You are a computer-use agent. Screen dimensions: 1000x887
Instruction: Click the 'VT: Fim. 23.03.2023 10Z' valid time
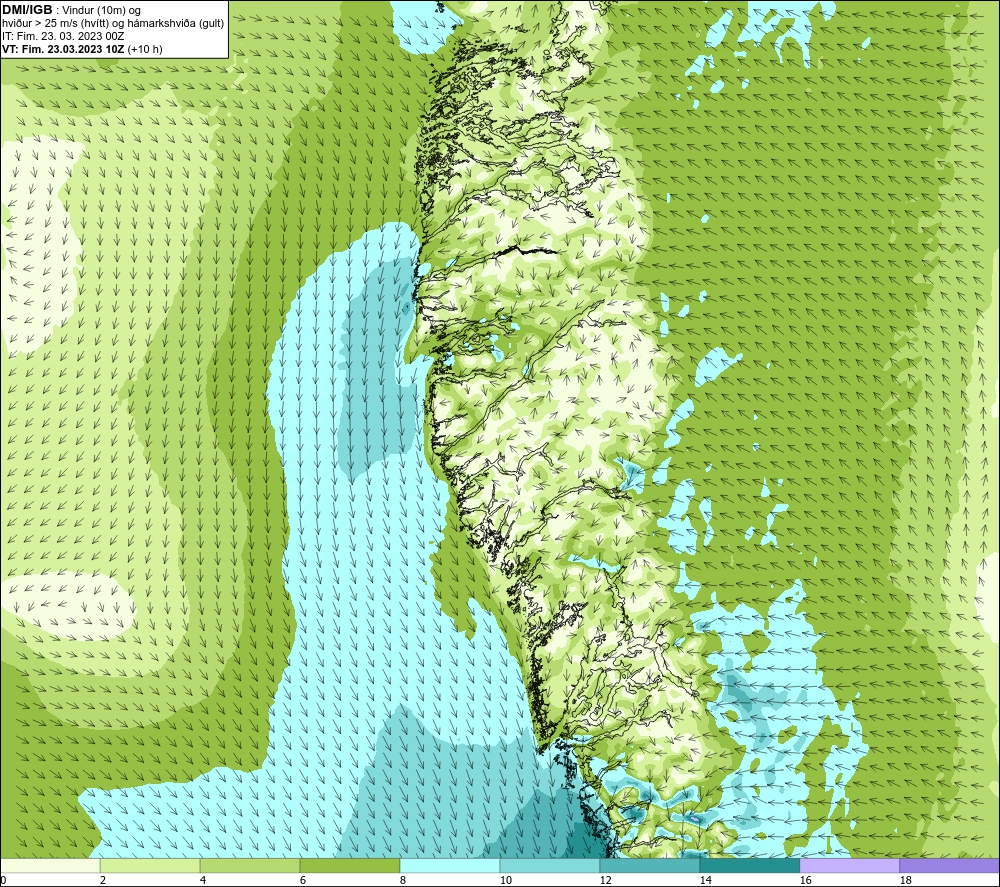(63, 49)
